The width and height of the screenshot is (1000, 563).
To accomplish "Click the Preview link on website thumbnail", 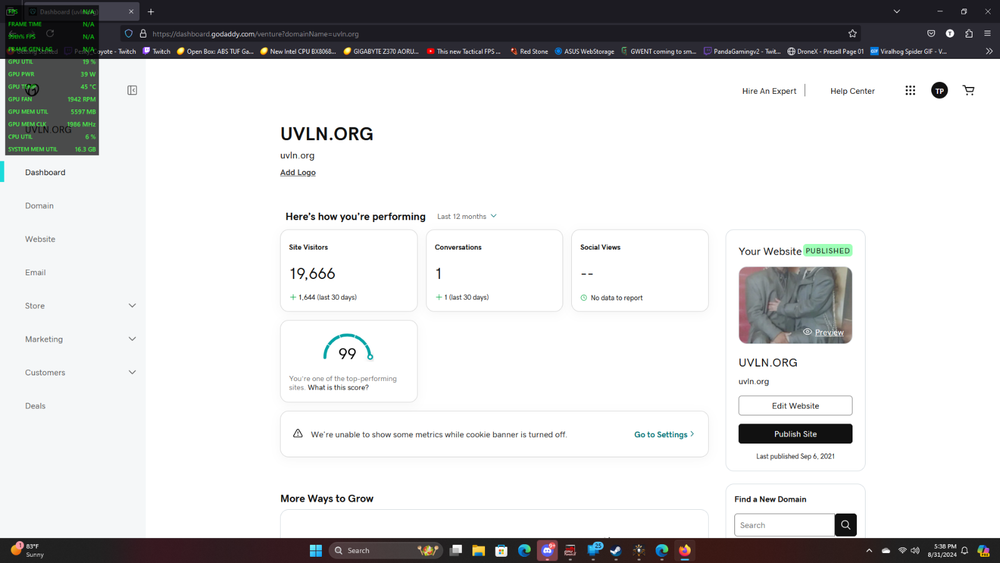I will point(829,332).
